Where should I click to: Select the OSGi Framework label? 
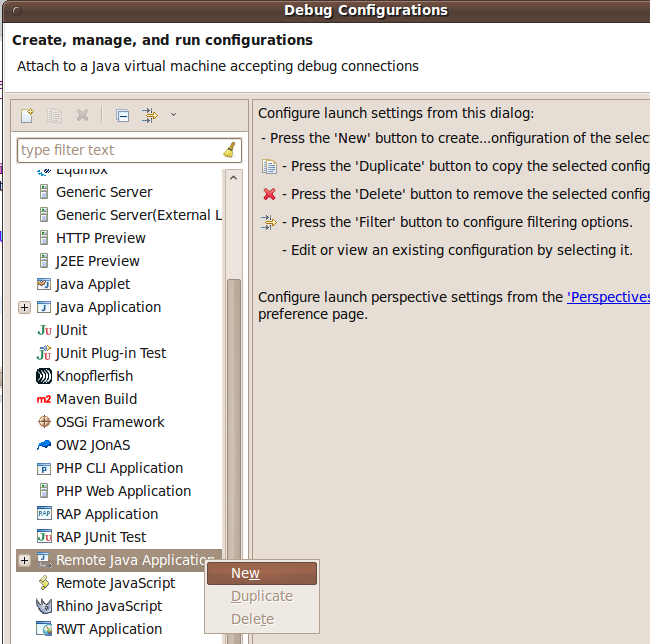(110, 422)
